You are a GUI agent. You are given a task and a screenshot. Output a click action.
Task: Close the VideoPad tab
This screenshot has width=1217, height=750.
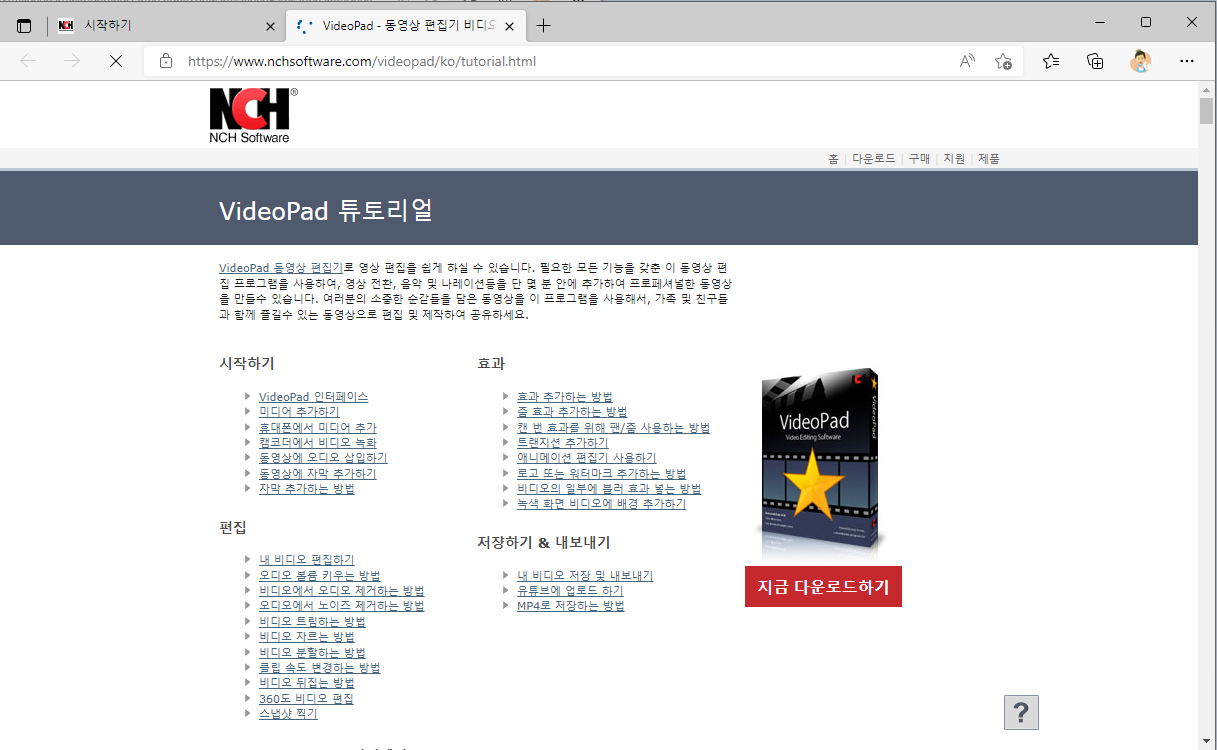[510, 26]
